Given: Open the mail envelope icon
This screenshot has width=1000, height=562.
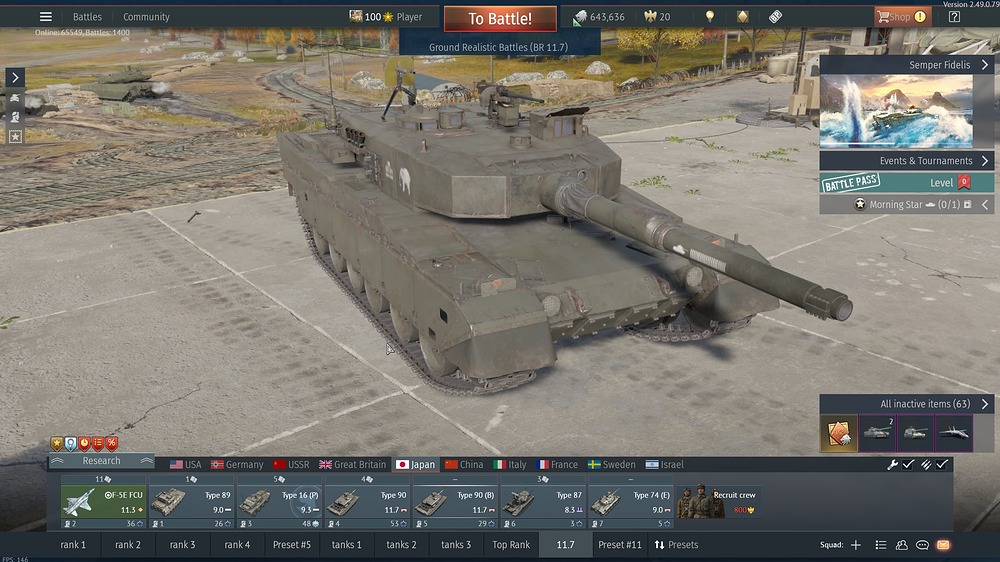Looking at the screenshot, I should click(x=943, y=545).
